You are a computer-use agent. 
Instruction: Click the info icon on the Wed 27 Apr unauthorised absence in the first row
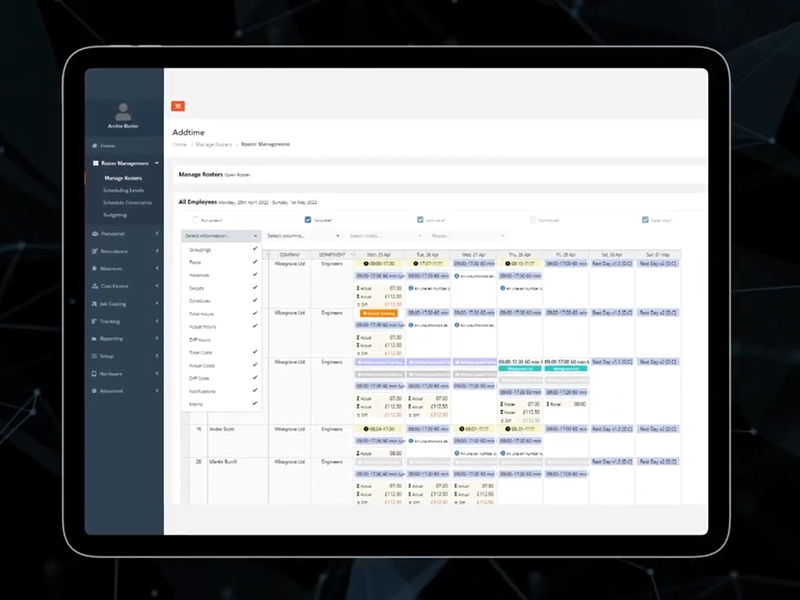coord(457,276)
